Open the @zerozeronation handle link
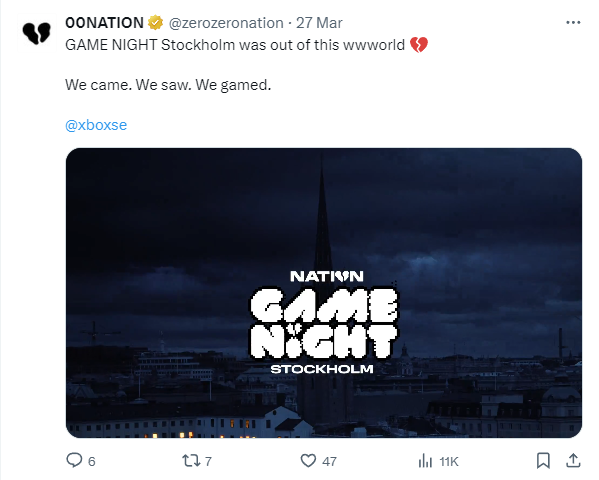Viewport: 599px width, 480px height. click(x=226, y=23)
